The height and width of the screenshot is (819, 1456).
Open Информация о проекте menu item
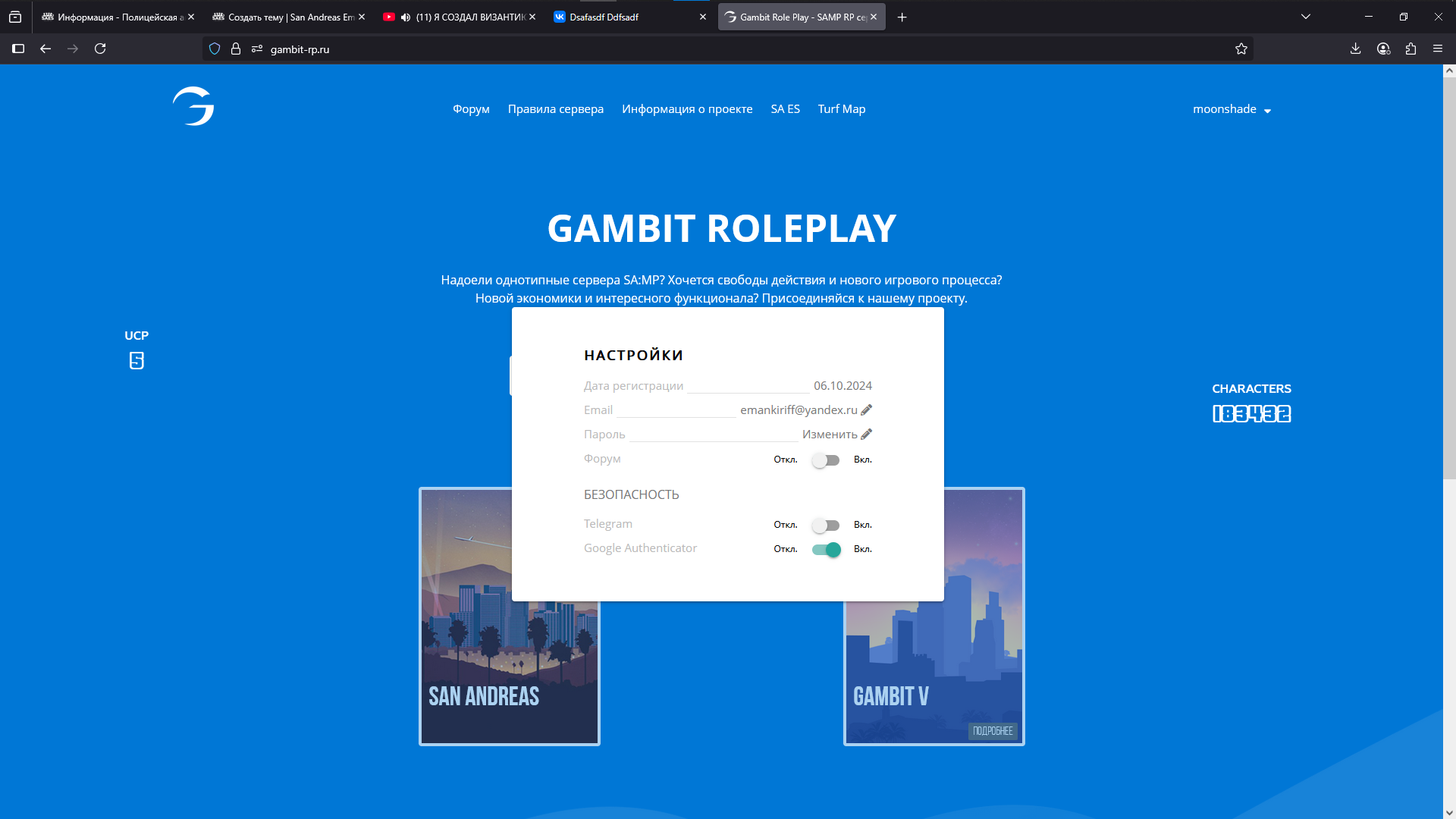point(687,109)
